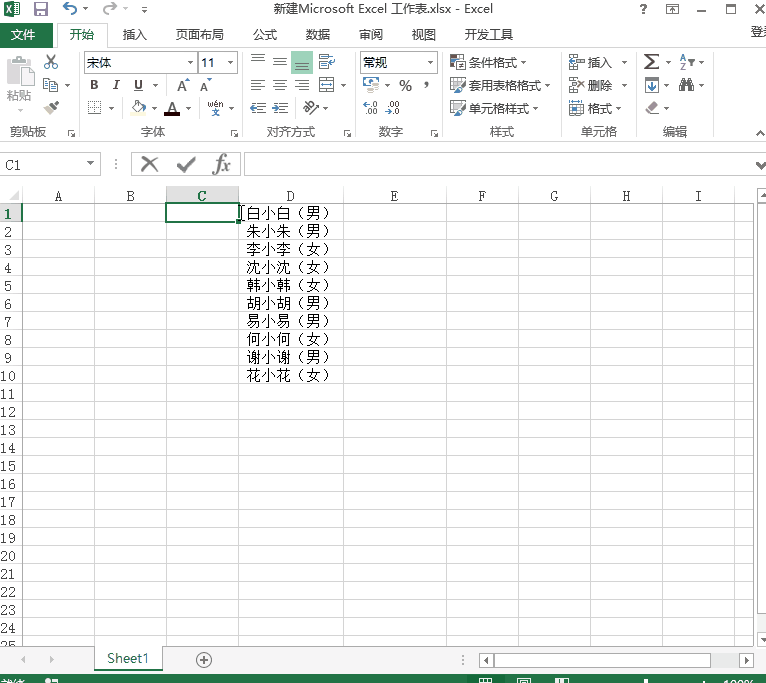Click the Increase Indent icon
This screenshot has width=766, height=683.
point(280,108)
